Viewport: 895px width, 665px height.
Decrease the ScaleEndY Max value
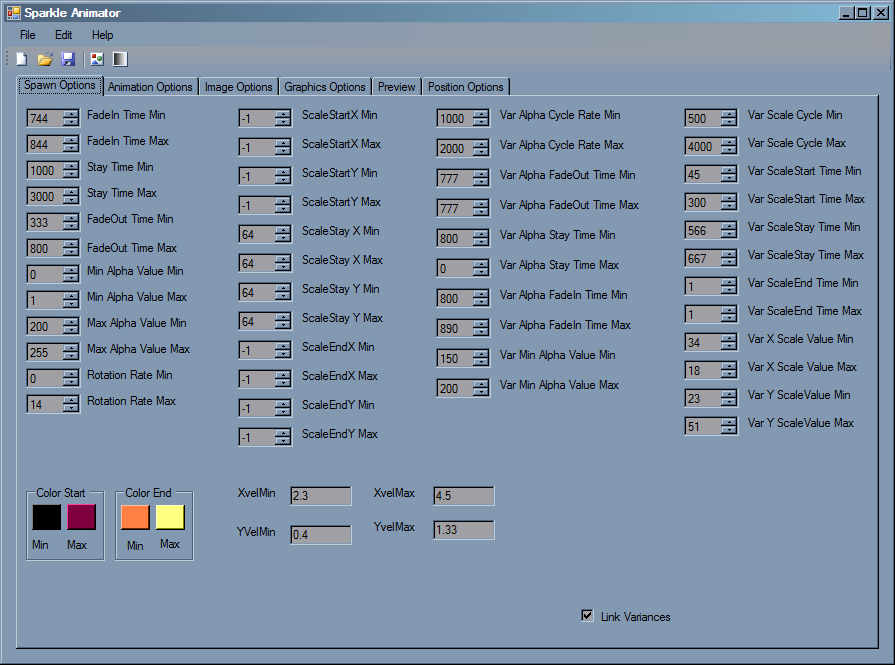(283, 441)
